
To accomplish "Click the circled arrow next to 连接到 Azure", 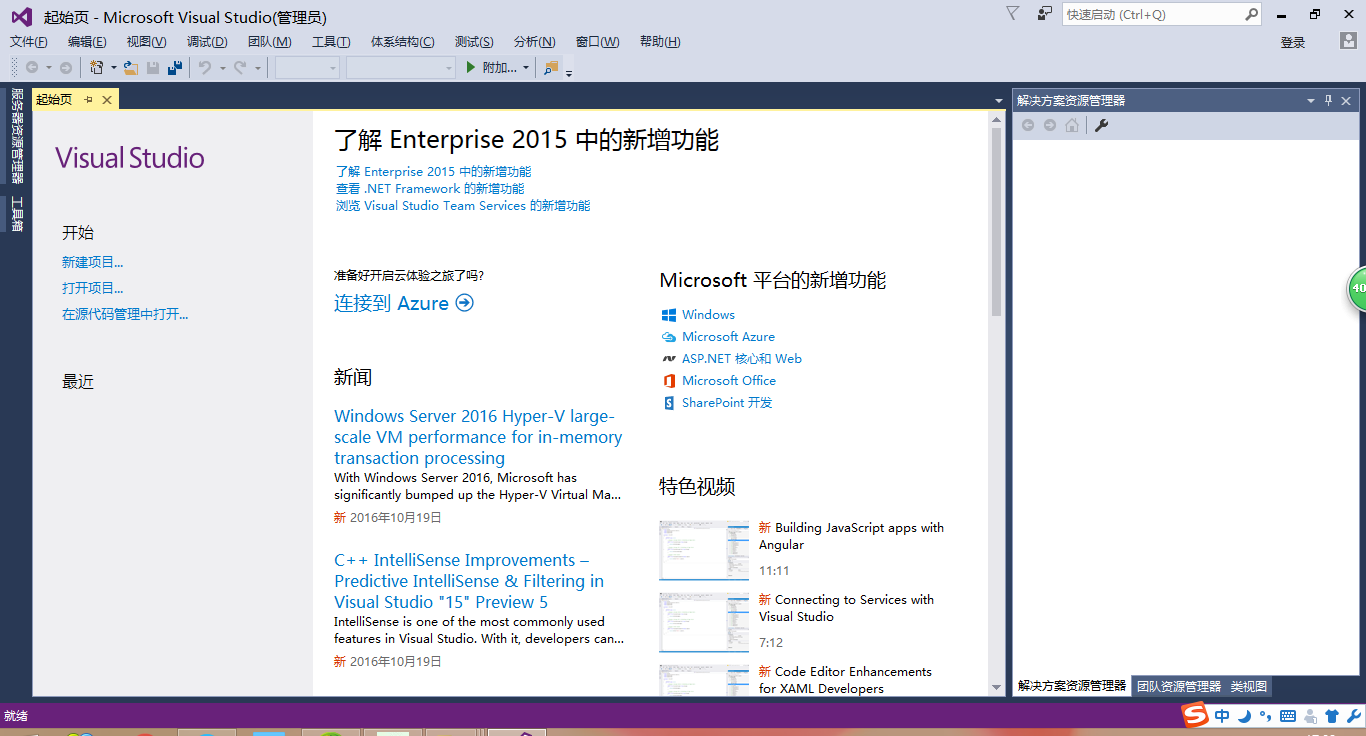I will (x=464, y=303).
